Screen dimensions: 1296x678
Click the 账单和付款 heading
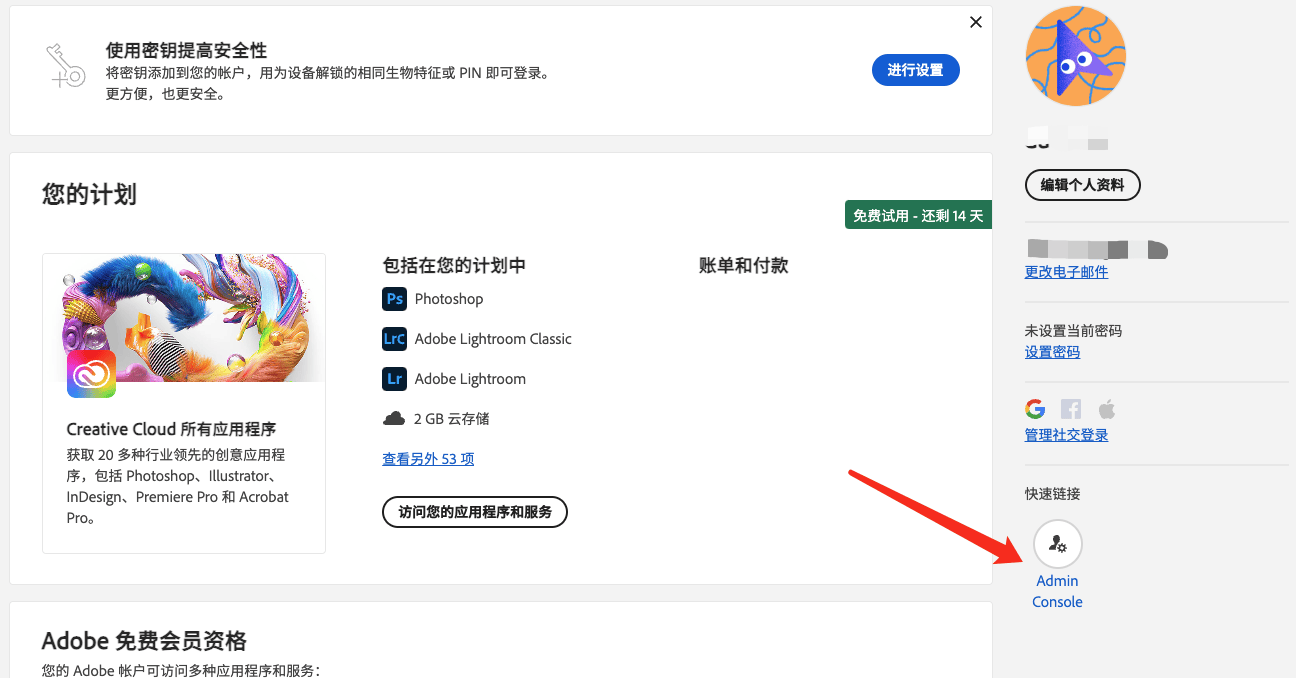click(744, 265)
